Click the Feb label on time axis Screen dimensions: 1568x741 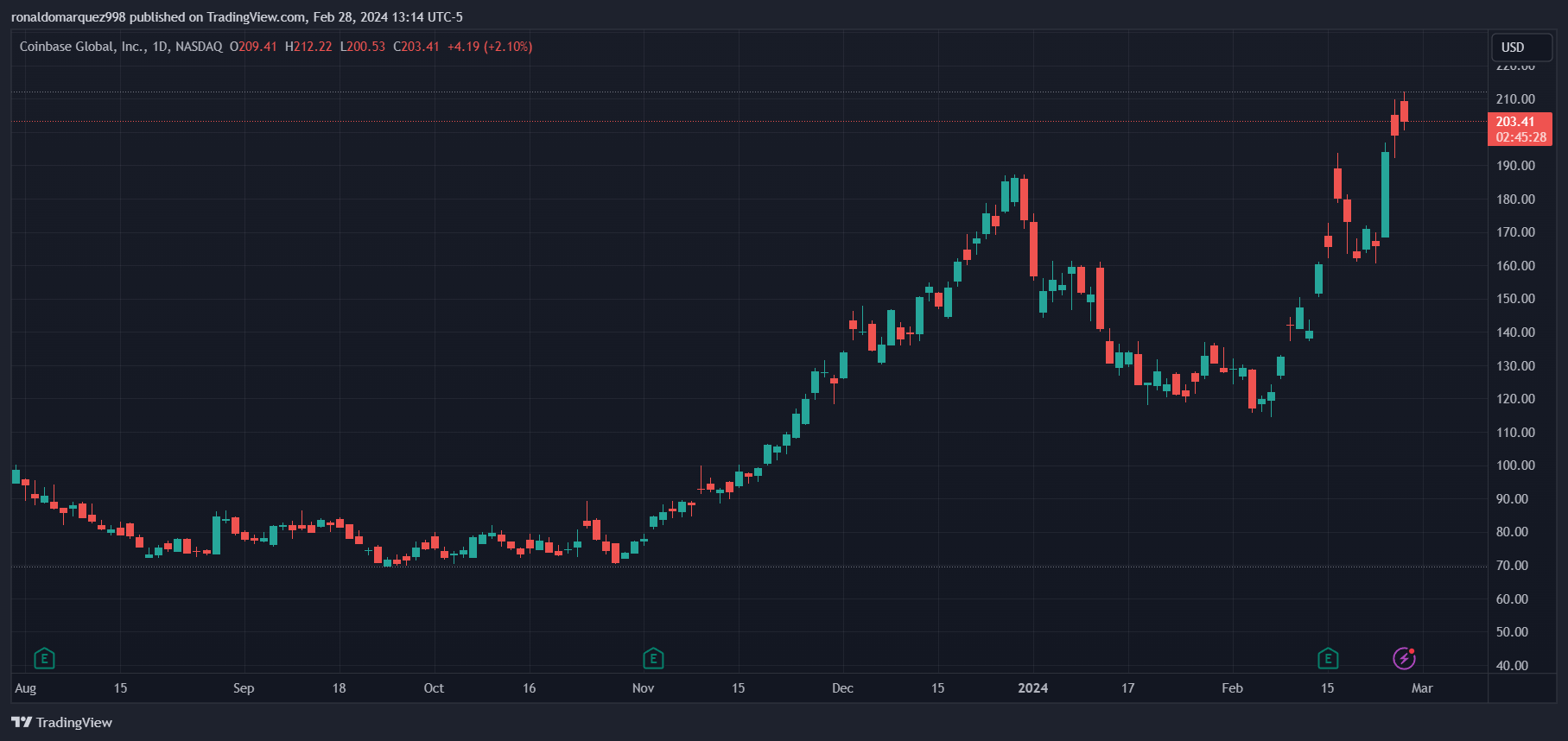pyautogui.click(x=1232, y=688)
